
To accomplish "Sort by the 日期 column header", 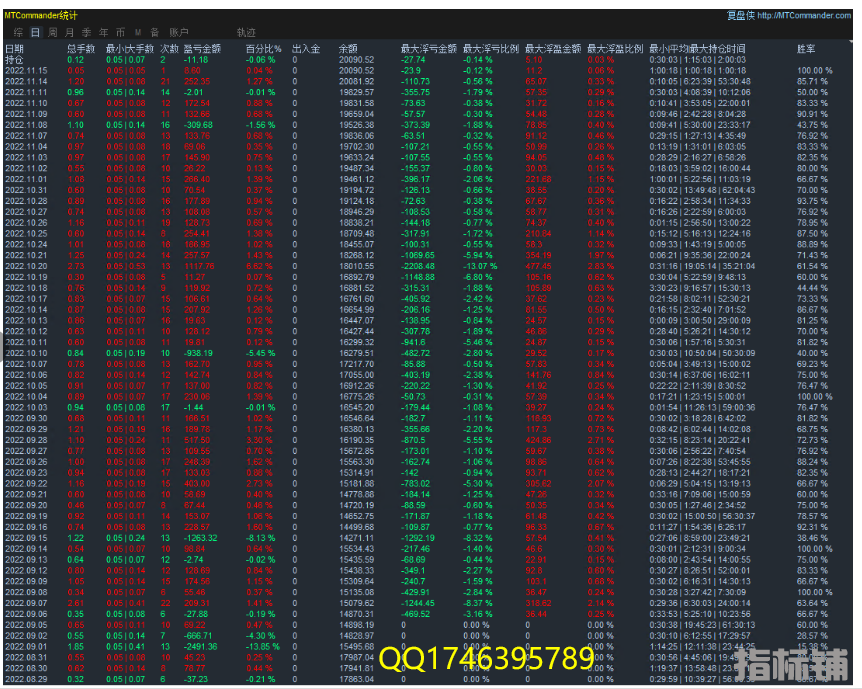I will coord(15,48).
